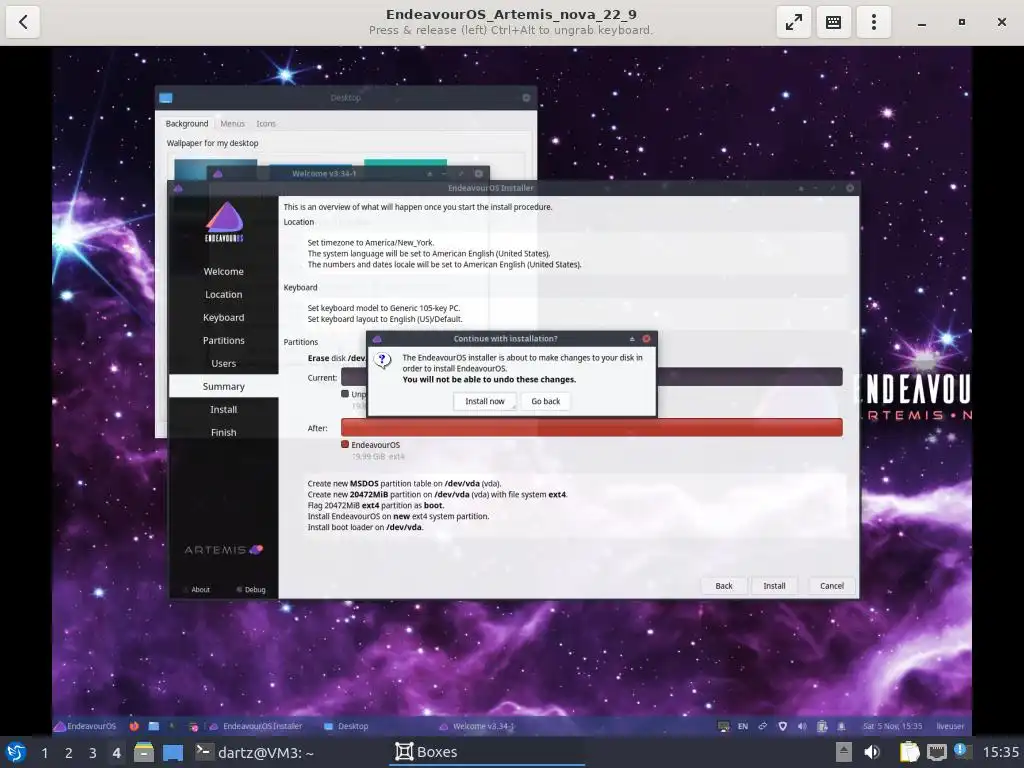The height and width of the screenshot is (768, 1024).
Task: Click the Cancel button in the installer
Action: click(832, 586)
